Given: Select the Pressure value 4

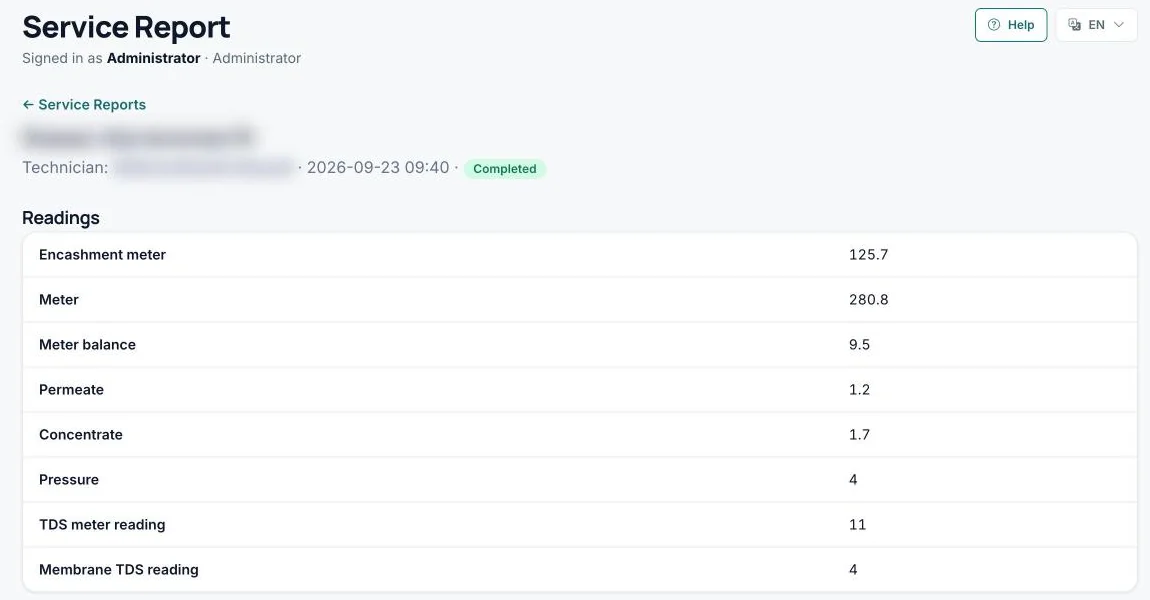Looking at the screenshot, I should tap(853, 480).
